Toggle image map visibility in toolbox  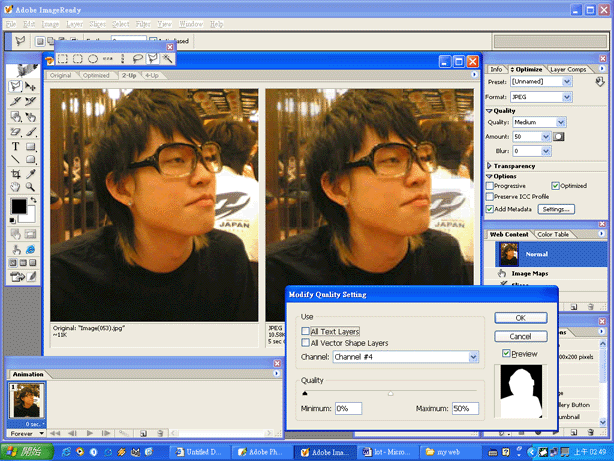point(16,234)
